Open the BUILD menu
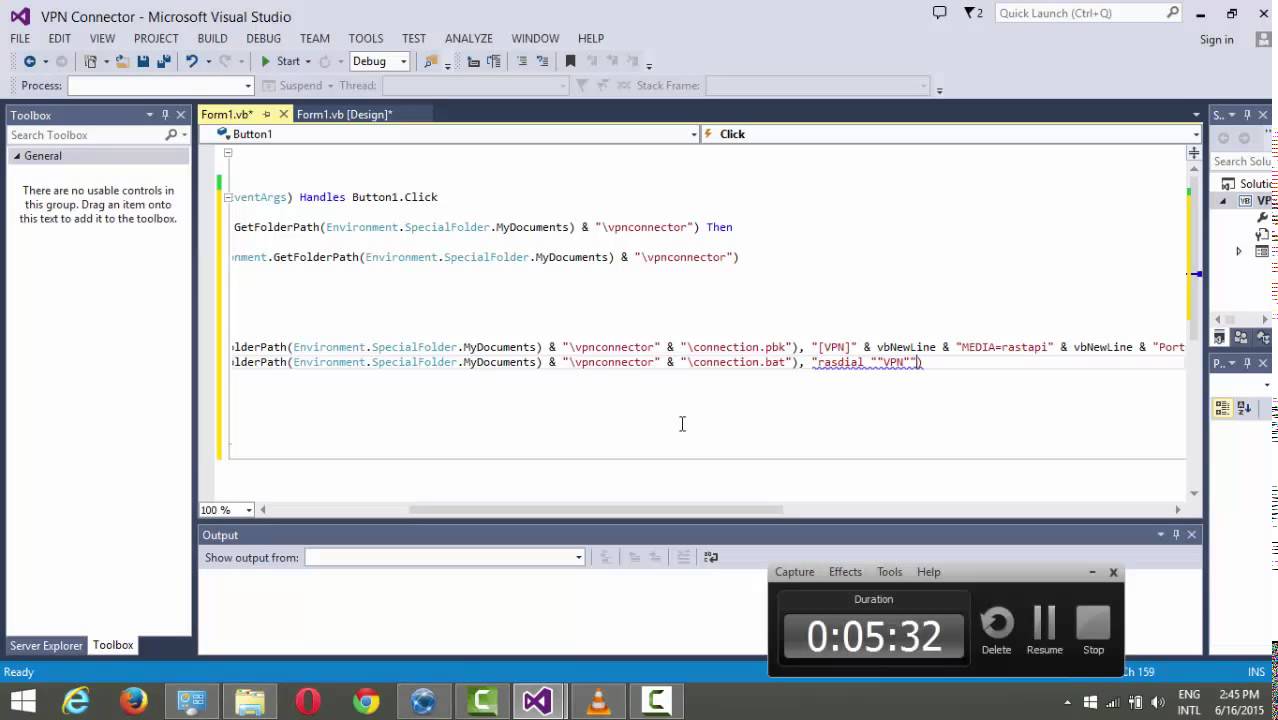1278x720 pixels. [212, 39]
